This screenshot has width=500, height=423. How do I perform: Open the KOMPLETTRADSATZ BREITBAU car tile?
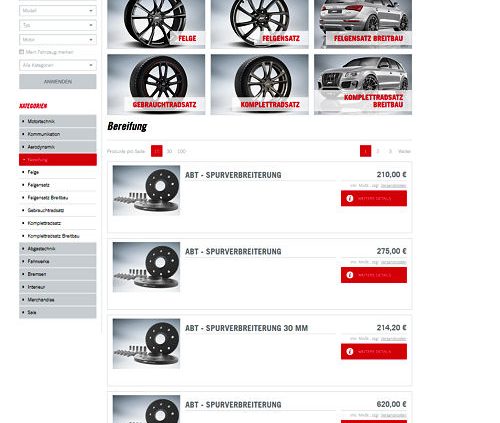click(363, 84)
